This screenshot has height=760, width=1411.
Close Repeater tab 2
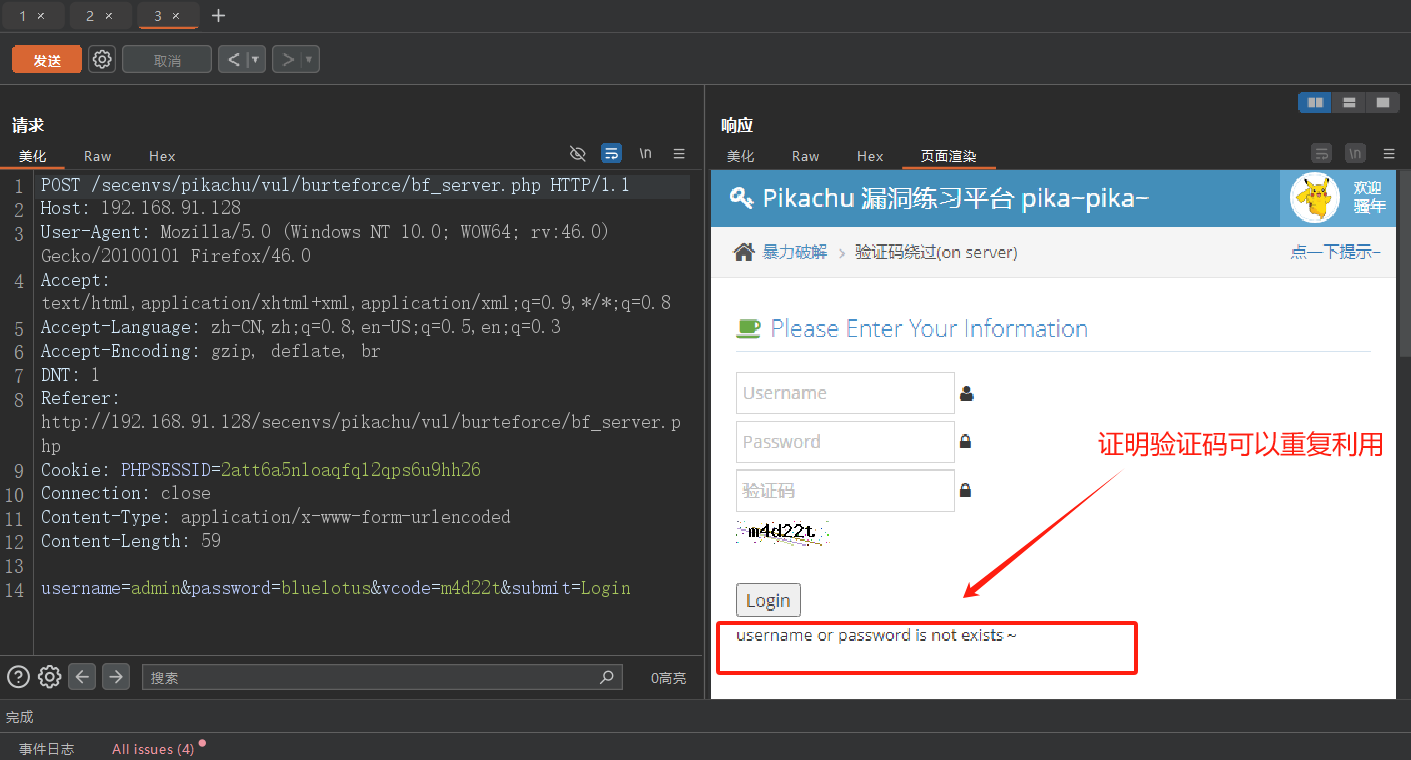click(109, 16)
